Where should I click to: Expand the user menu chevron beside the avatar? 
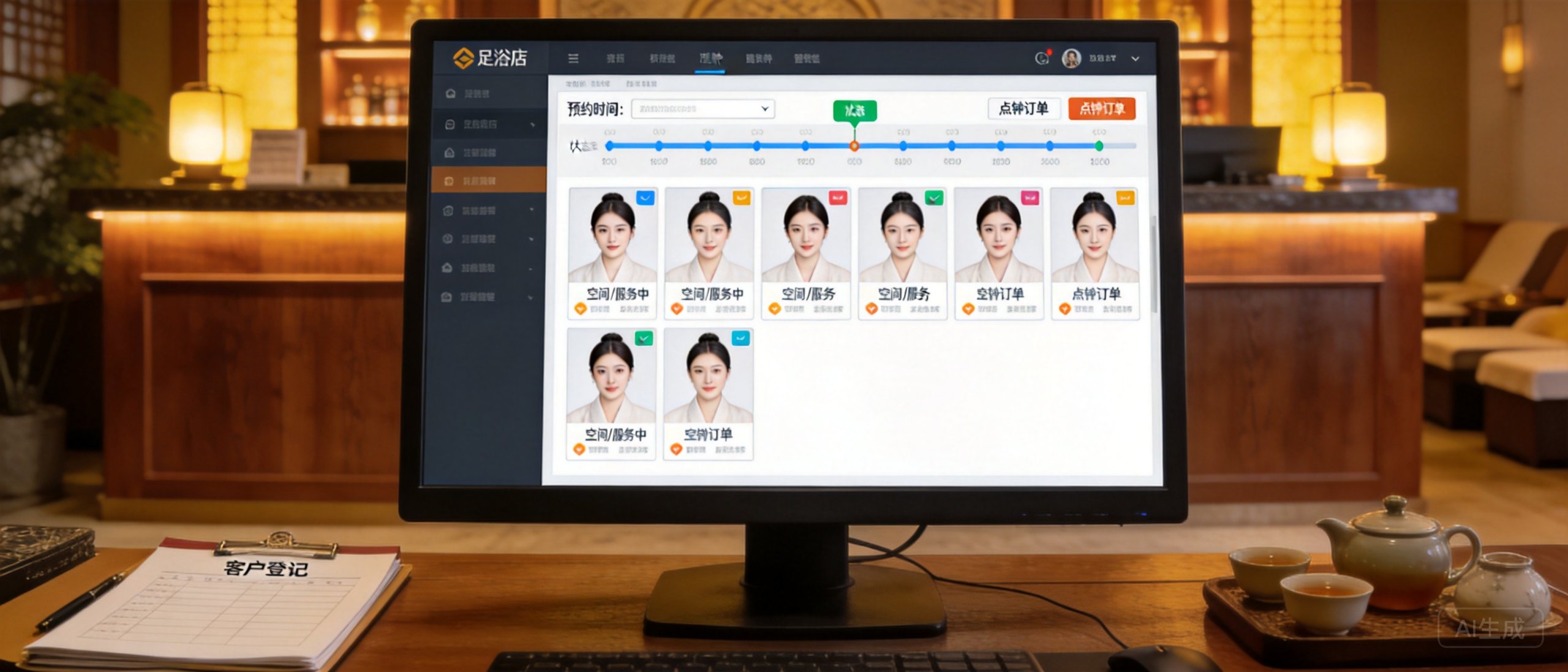click(x=1136, y=59)
